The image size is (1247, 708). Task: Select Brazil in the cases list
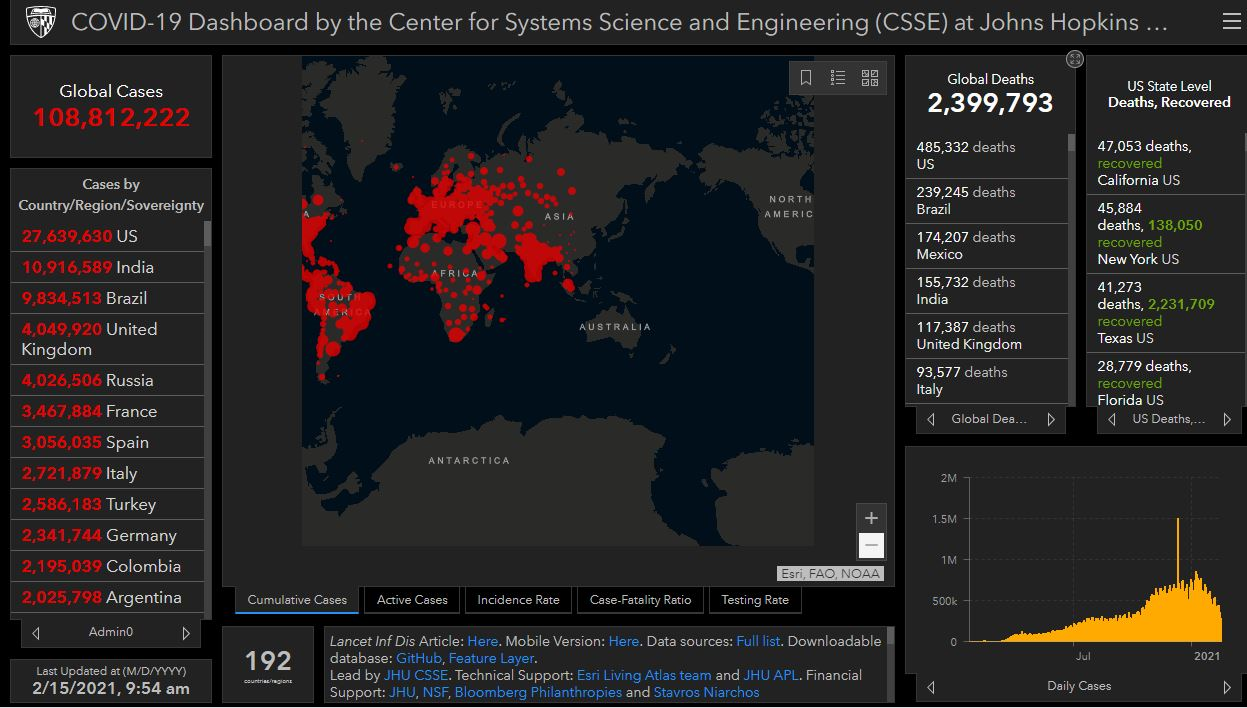(x=107, y=298)
